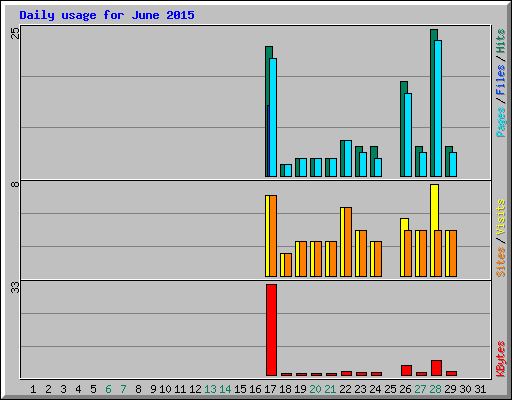Click the cyan pages bar for day 28
This screenshot has height=400, width=512.
pyautogui.click(x=438, y=108)
